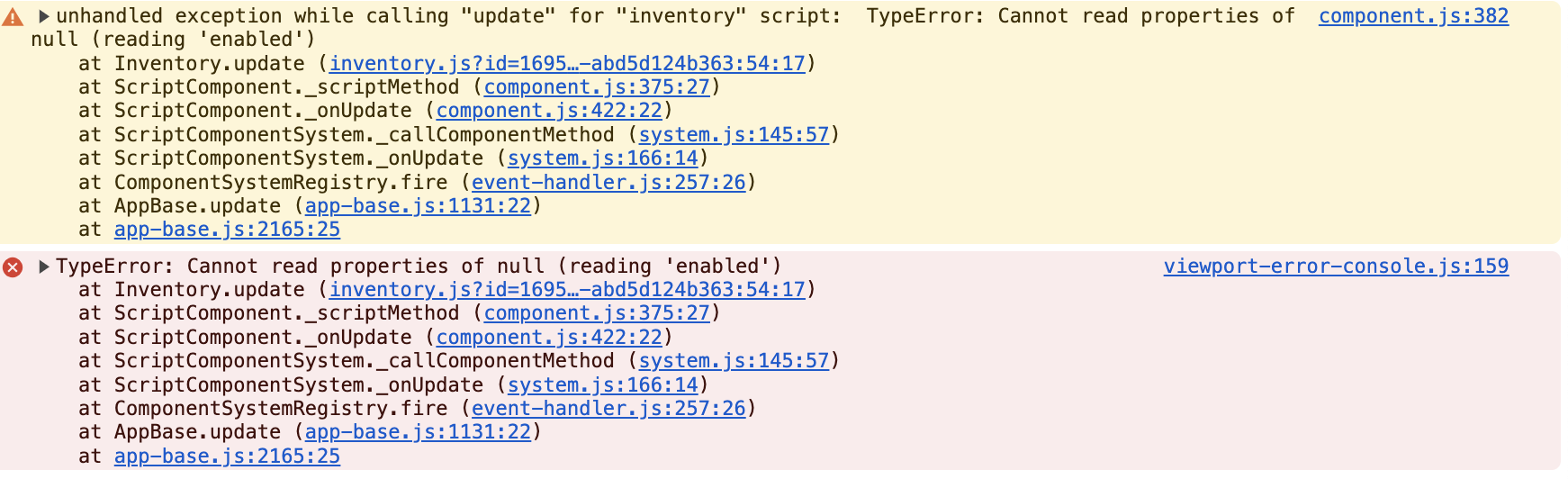Click component.js:375:27 in warning stack trace

coord(597,87)
